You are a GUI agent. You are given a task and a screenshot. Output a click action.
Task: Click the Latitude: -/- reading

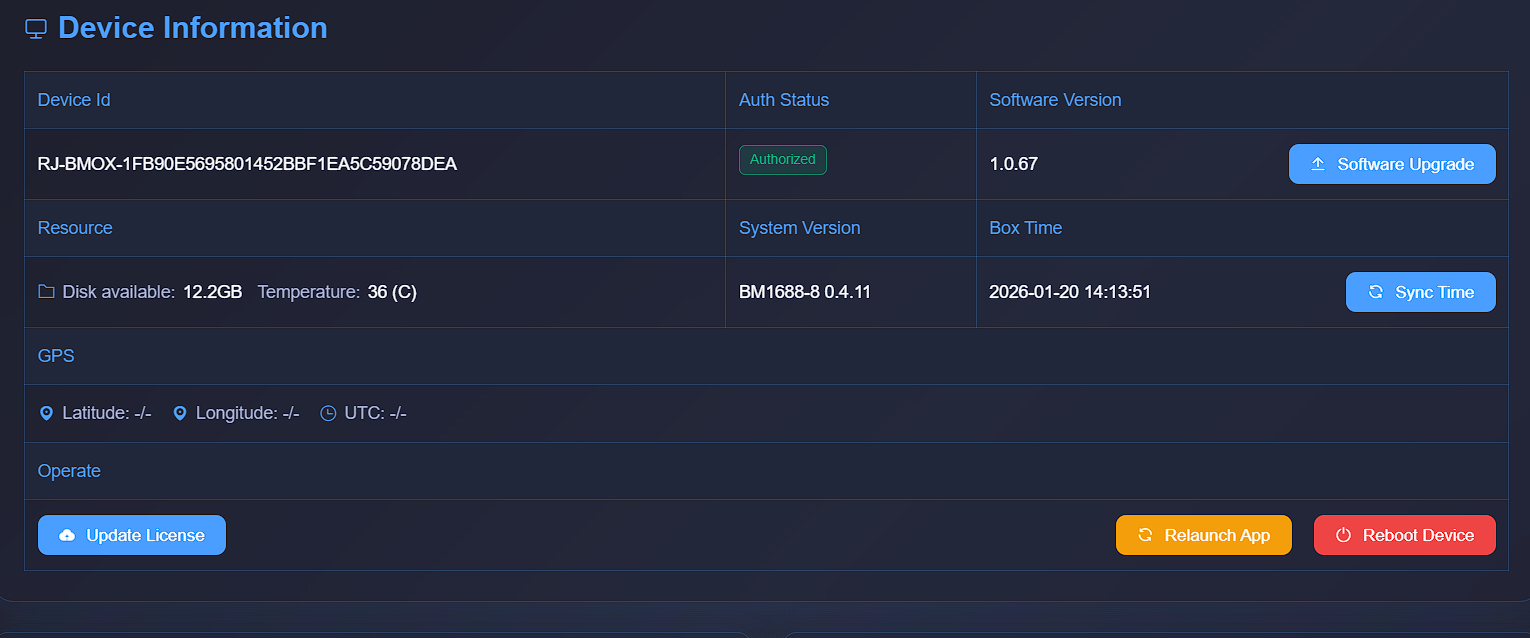pos(107,413)
